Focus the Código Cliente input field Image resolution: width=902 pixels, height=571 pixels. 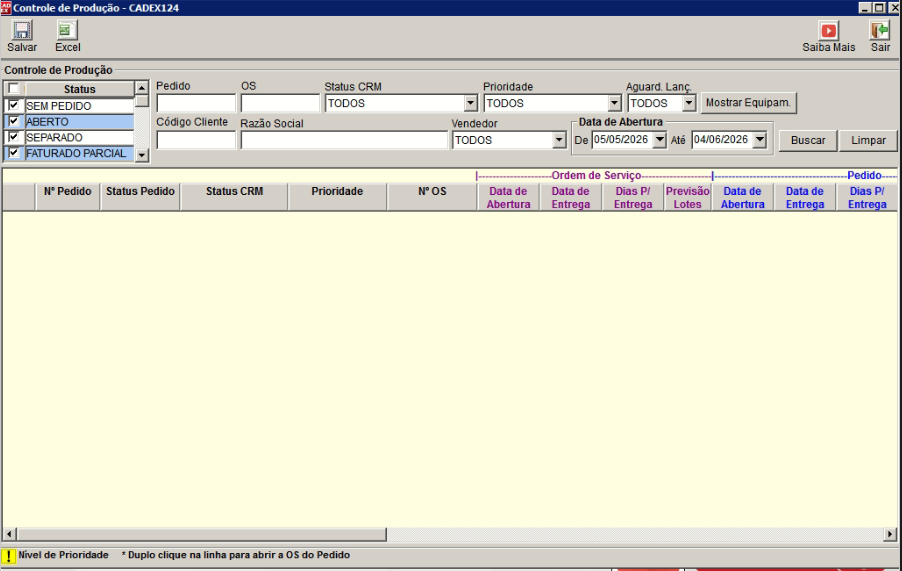196,140
